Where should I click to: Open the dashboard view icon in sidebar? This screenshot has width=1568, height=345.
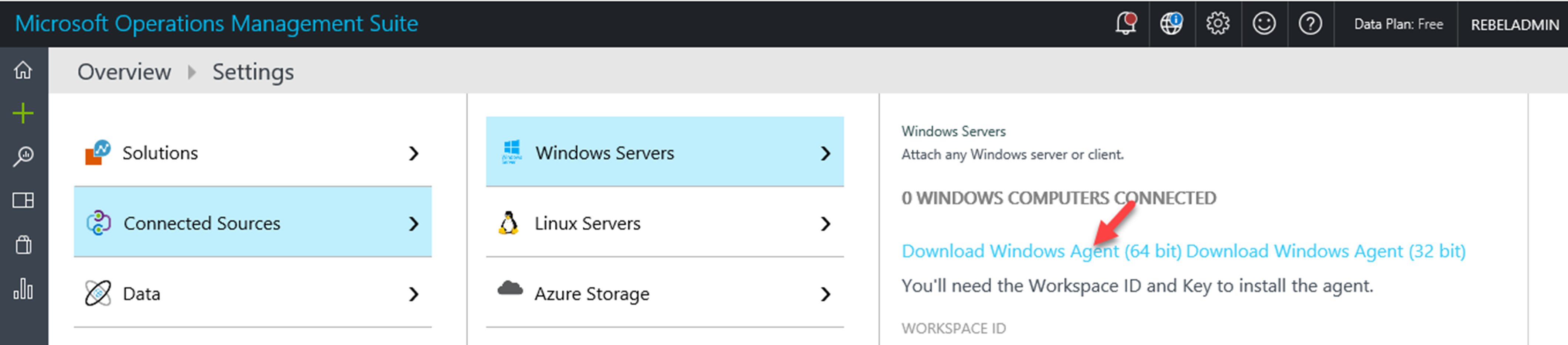[23, 200]
